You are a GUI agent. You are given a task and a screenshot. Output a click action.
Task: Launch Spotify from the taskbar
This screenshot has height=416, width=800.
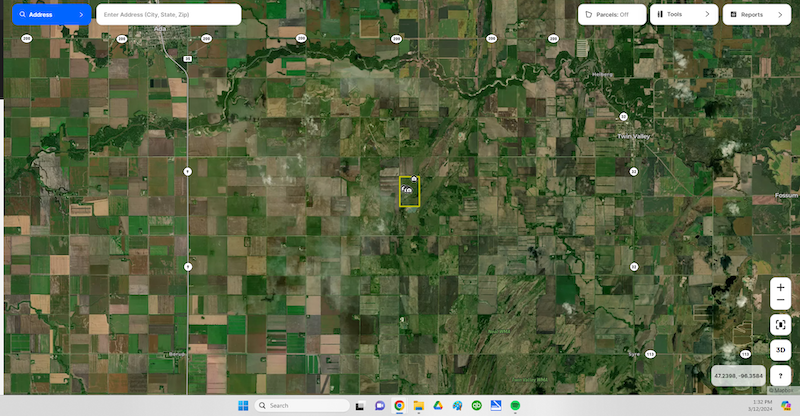coord(515,405)
